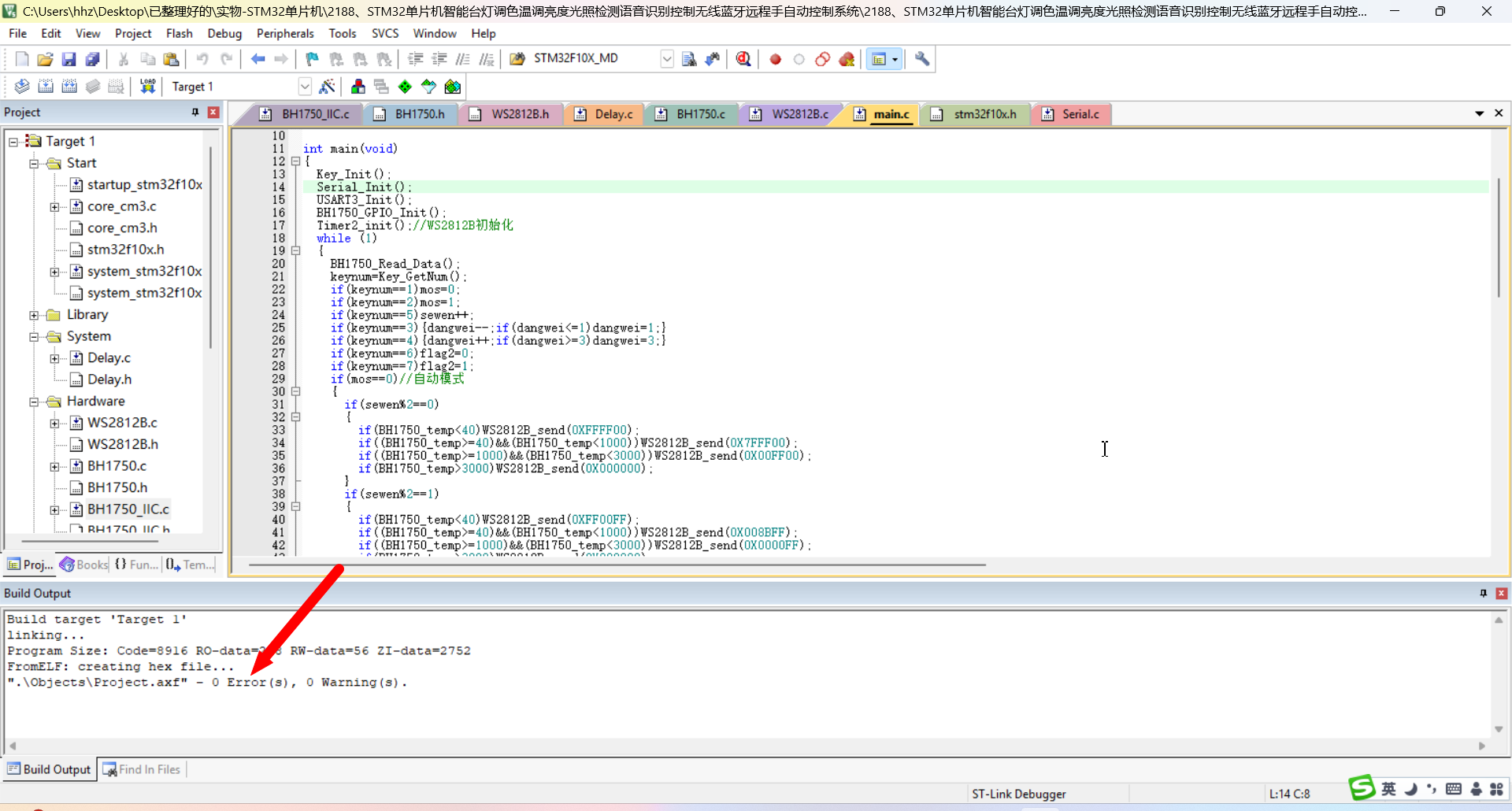
Task: Insert breakpoint with the red dot icon
Action: [x=776, y=59]
